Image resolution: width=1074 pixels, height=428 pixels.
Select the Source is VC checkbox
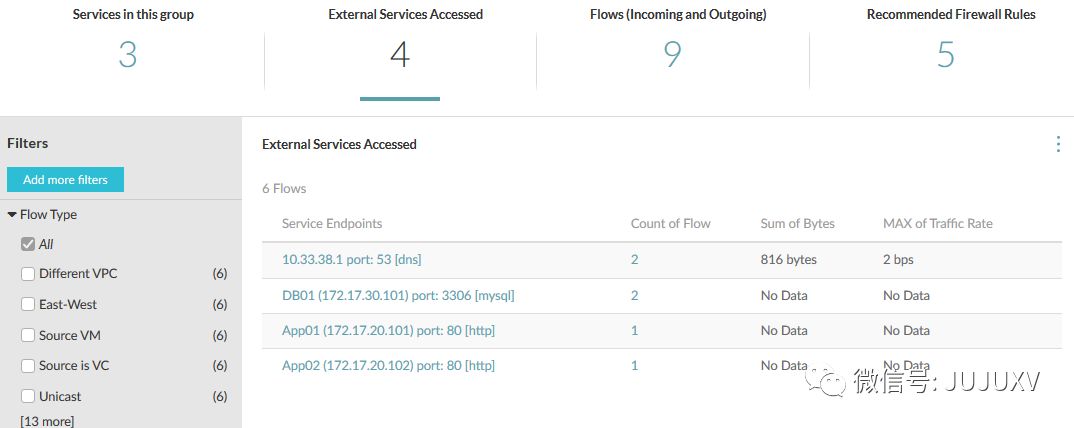[28, 366]
